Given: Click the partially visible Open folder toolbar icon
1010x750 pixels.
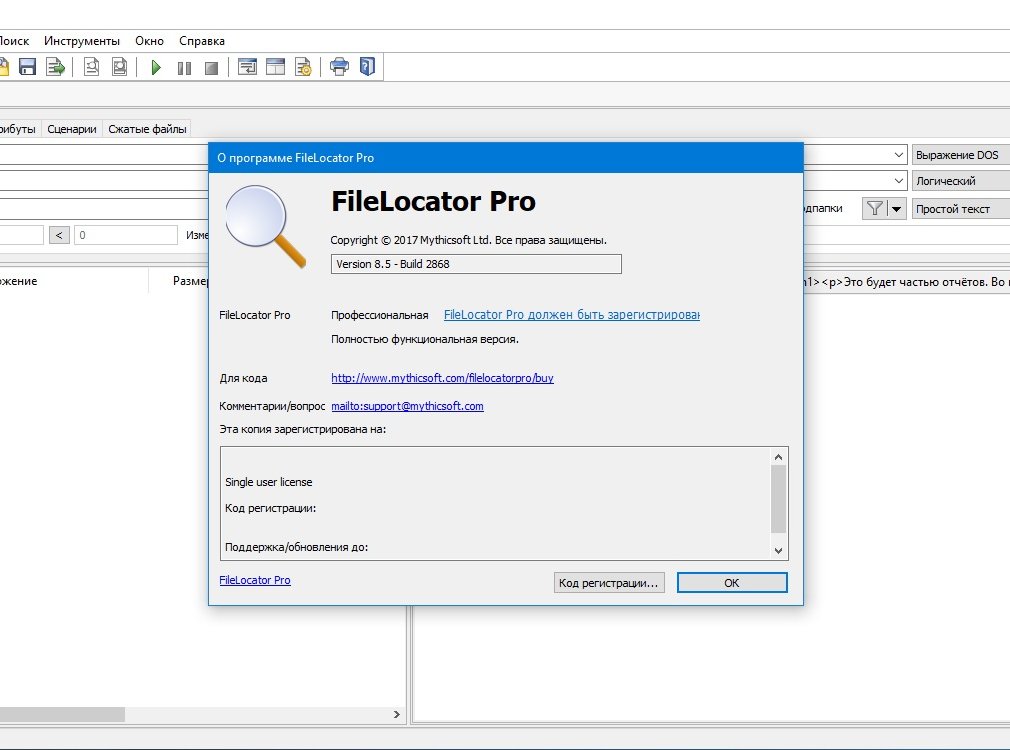Looking at the screenshot, I should [x=4, y=66].
